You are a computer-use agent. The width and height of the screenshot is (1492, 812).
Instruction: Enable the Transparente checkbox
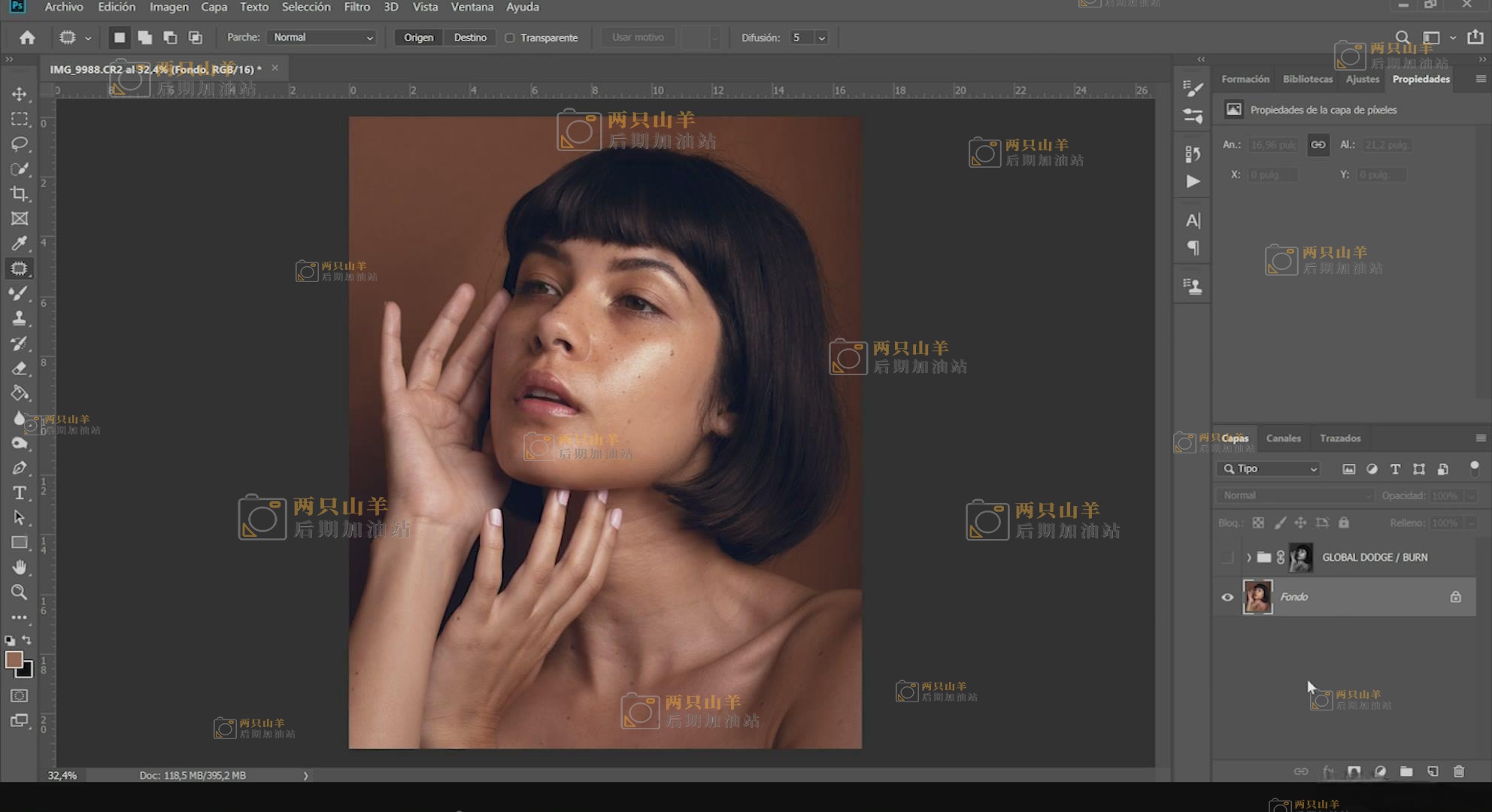tap(510, 38)
